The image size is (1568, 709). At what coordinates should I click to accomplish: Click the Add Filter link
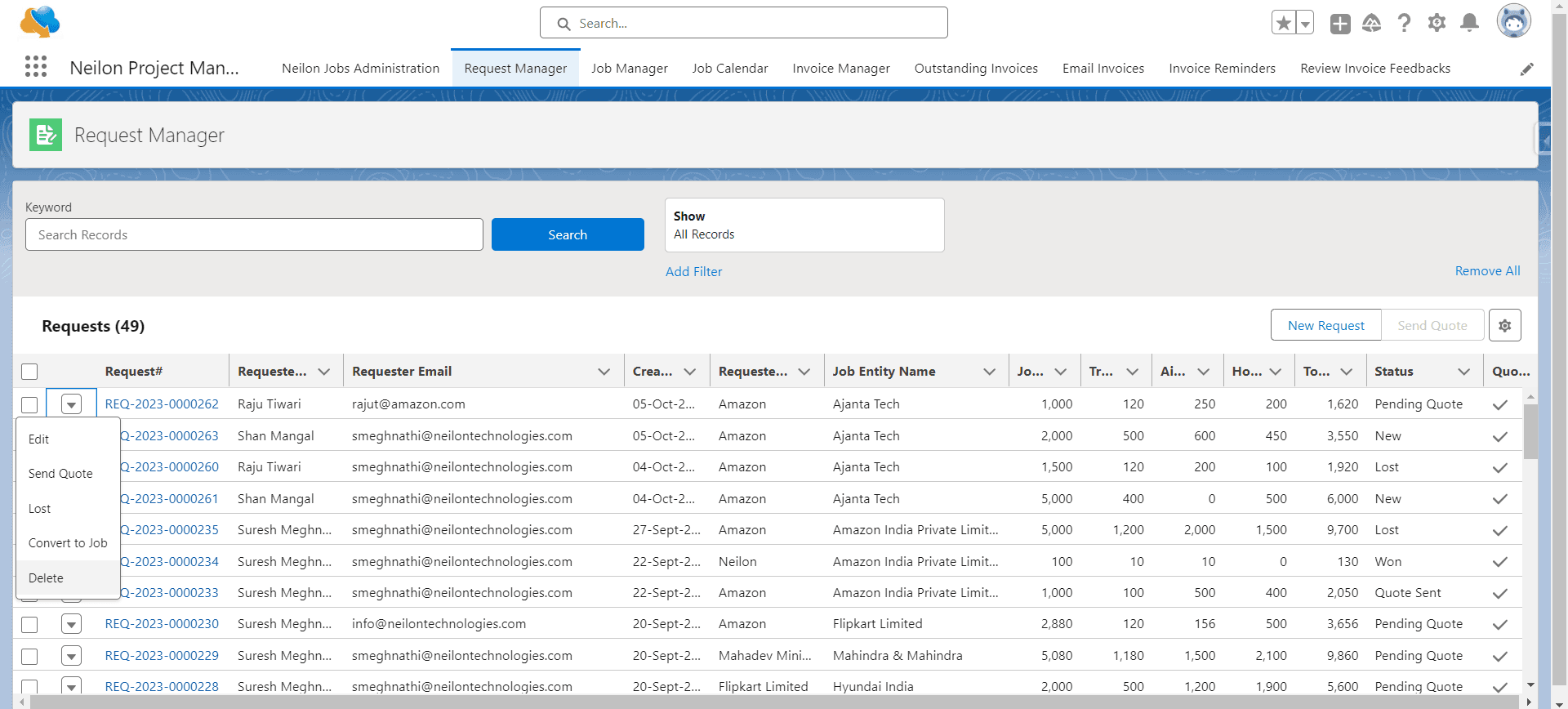pyautogui.click(x=693, y=271)
